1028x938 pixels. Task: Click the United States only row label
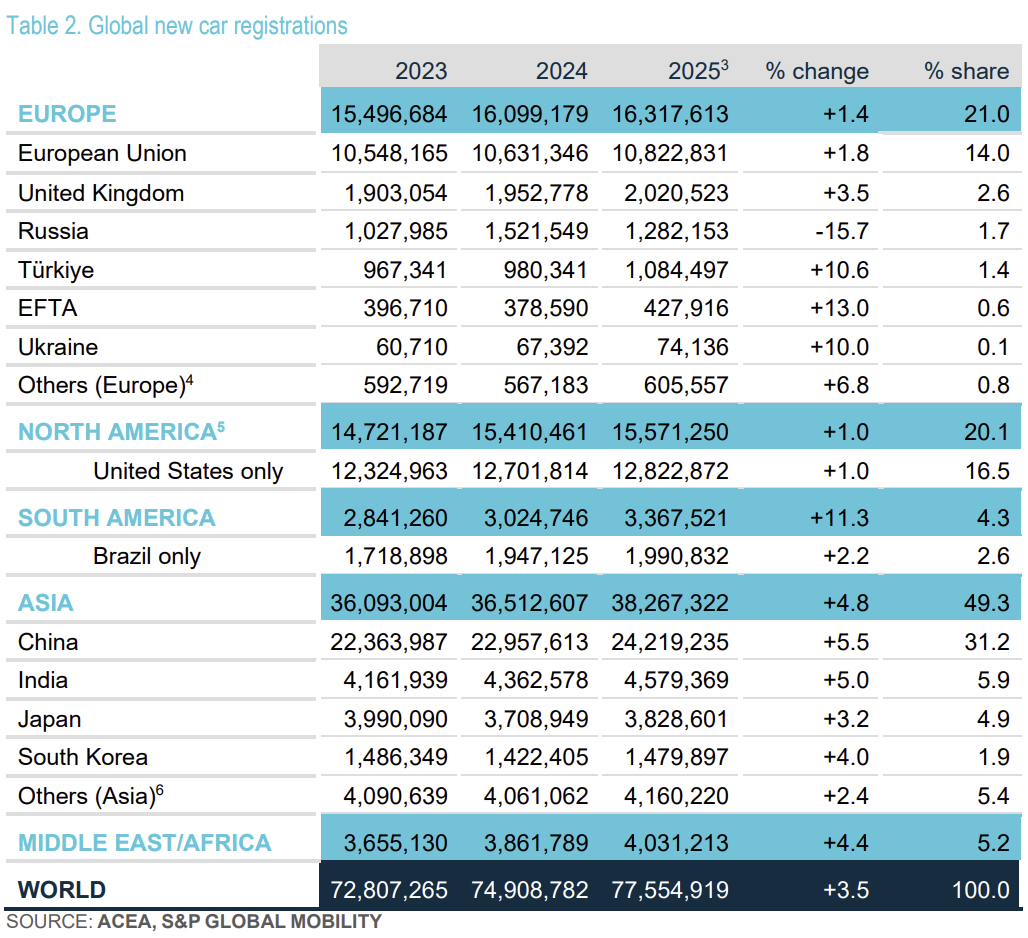(188, 471)
